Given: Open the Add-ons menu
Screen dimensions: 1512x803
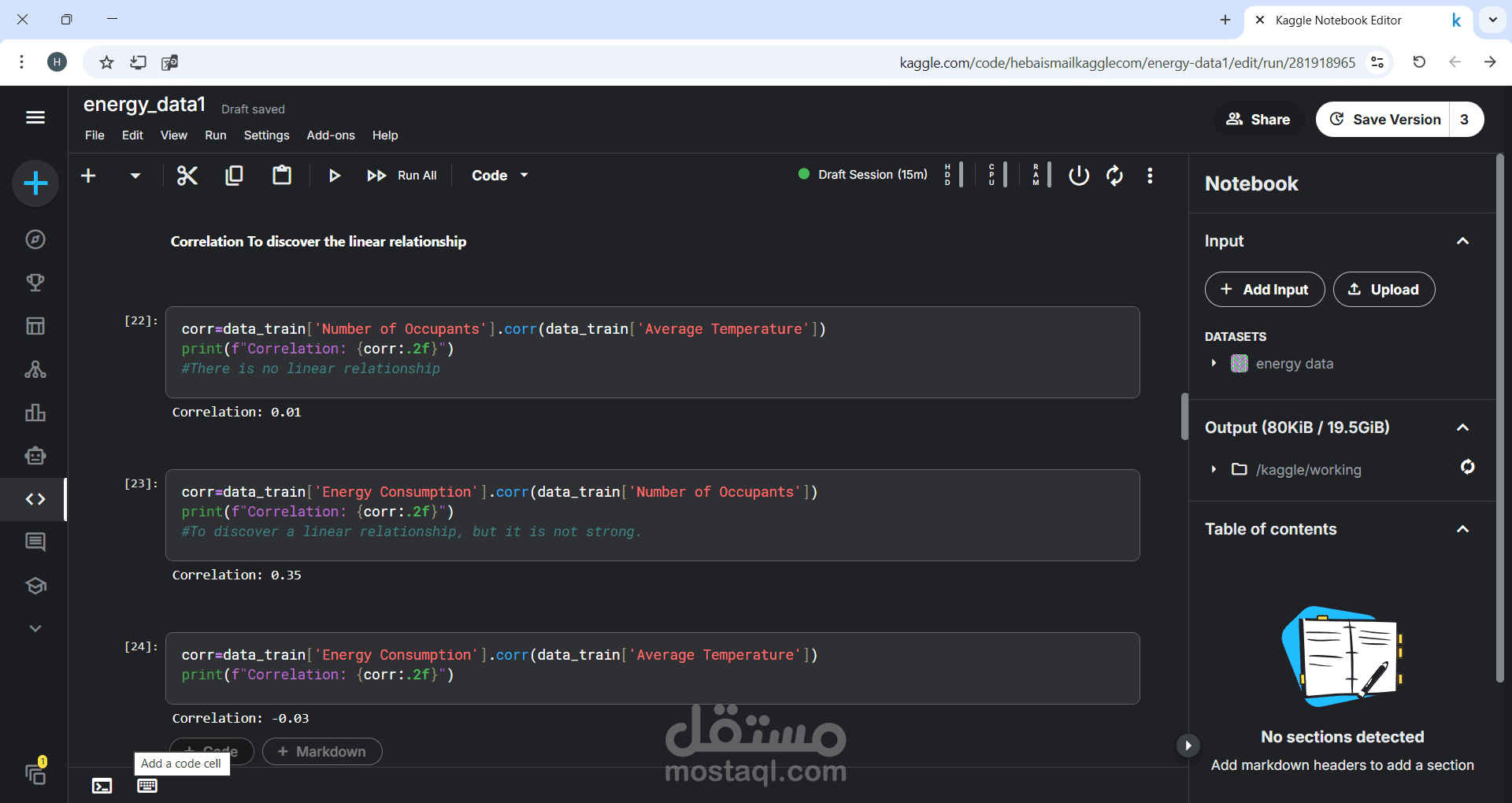Looking at the screenshot, I should (x=331, y=135).
